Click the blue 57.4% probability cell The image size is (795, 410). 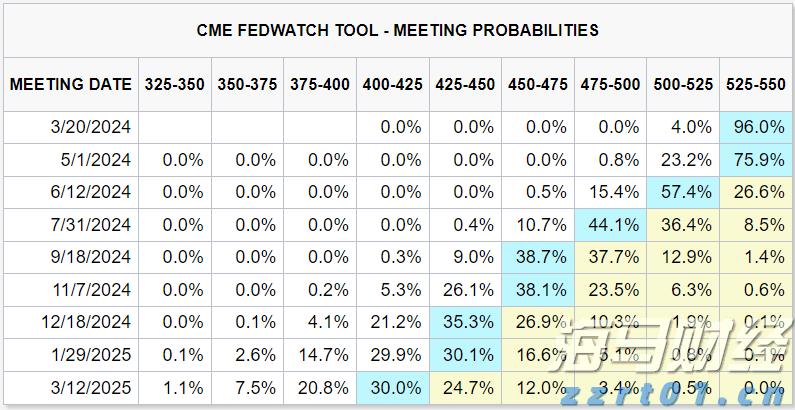(x=682, y=192)
